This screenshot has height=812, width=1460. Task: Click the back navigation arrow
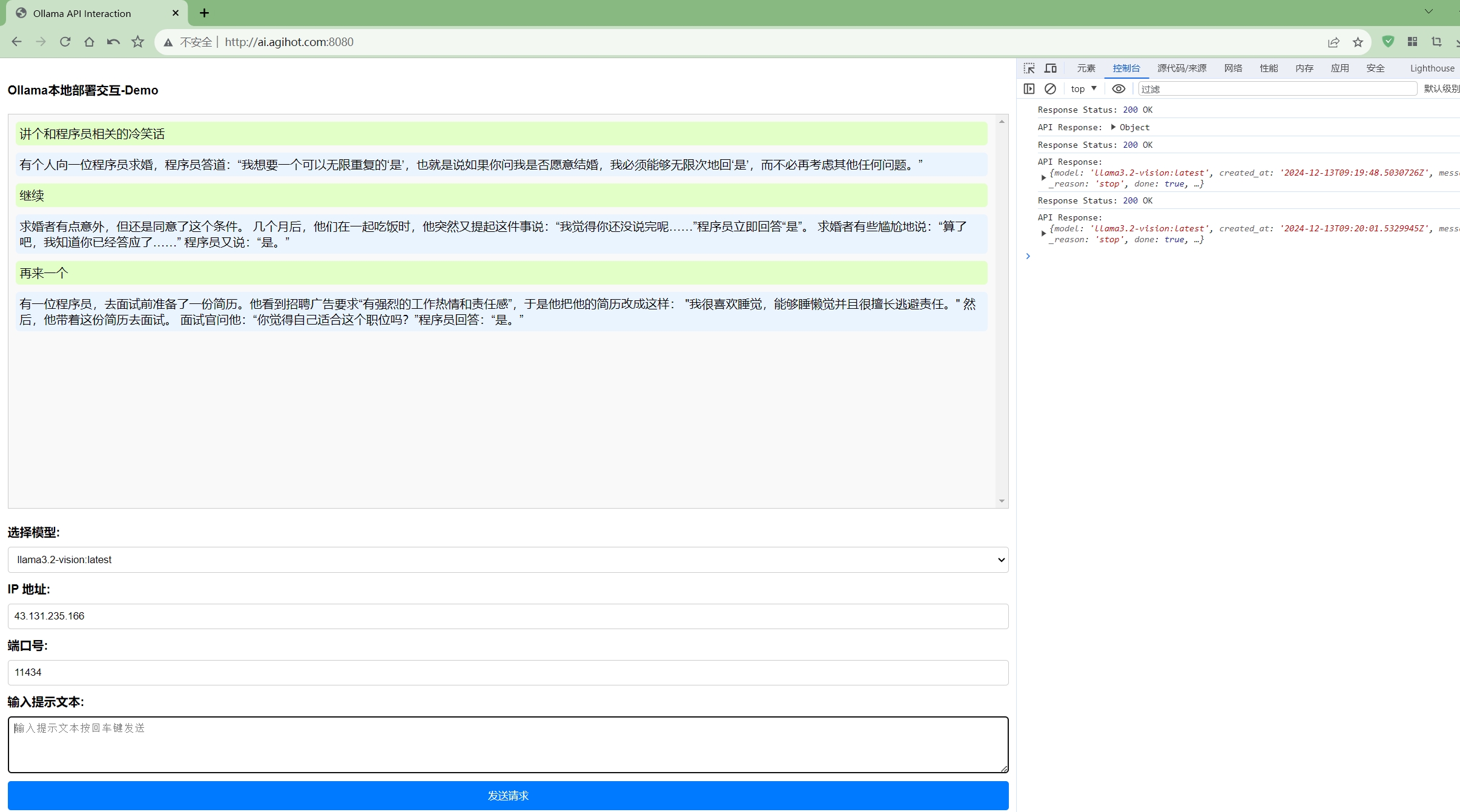point(17,42)
